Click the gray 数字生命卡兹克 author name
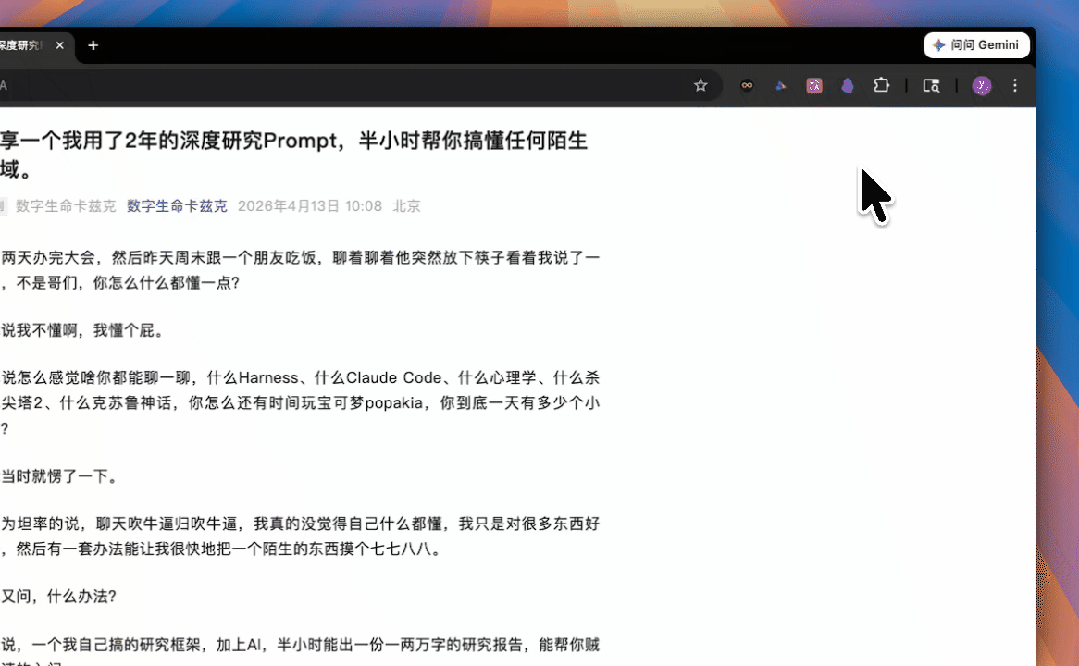The image size is (1079, 666). coord(66,206)
